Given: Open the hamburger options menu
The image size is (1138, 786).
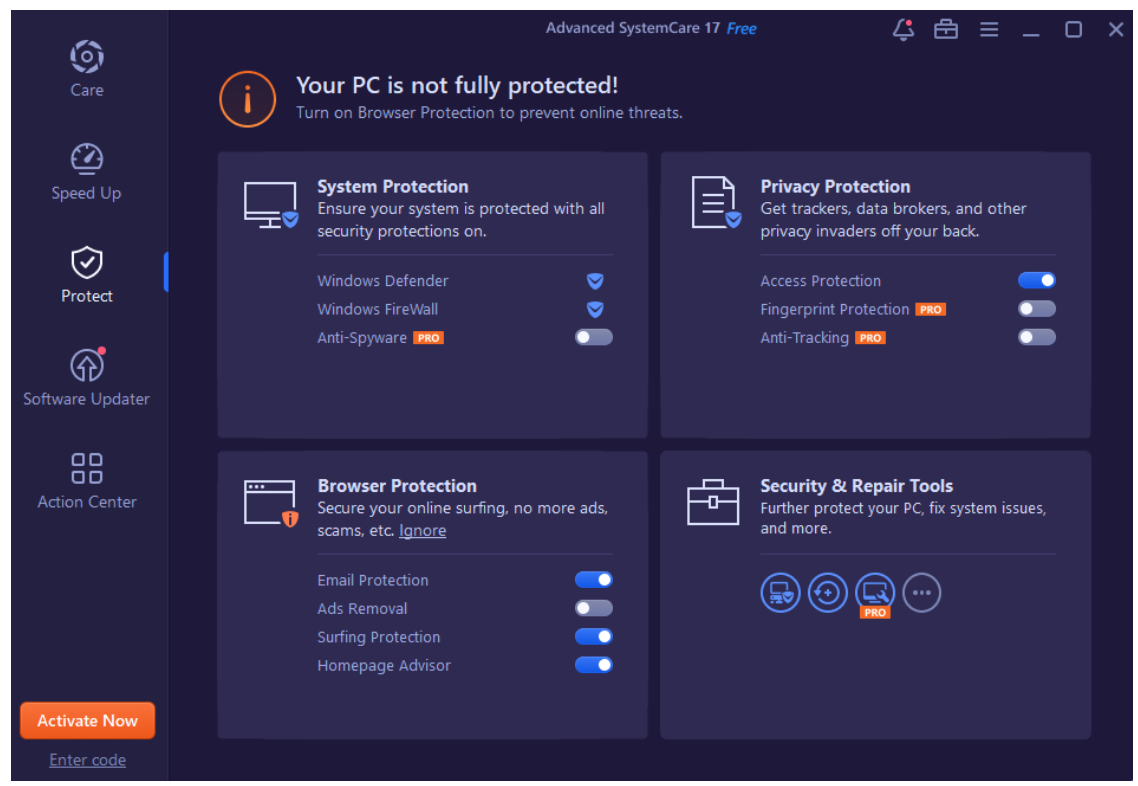Looking at the screenshot, I should click(x=988, y=29).
